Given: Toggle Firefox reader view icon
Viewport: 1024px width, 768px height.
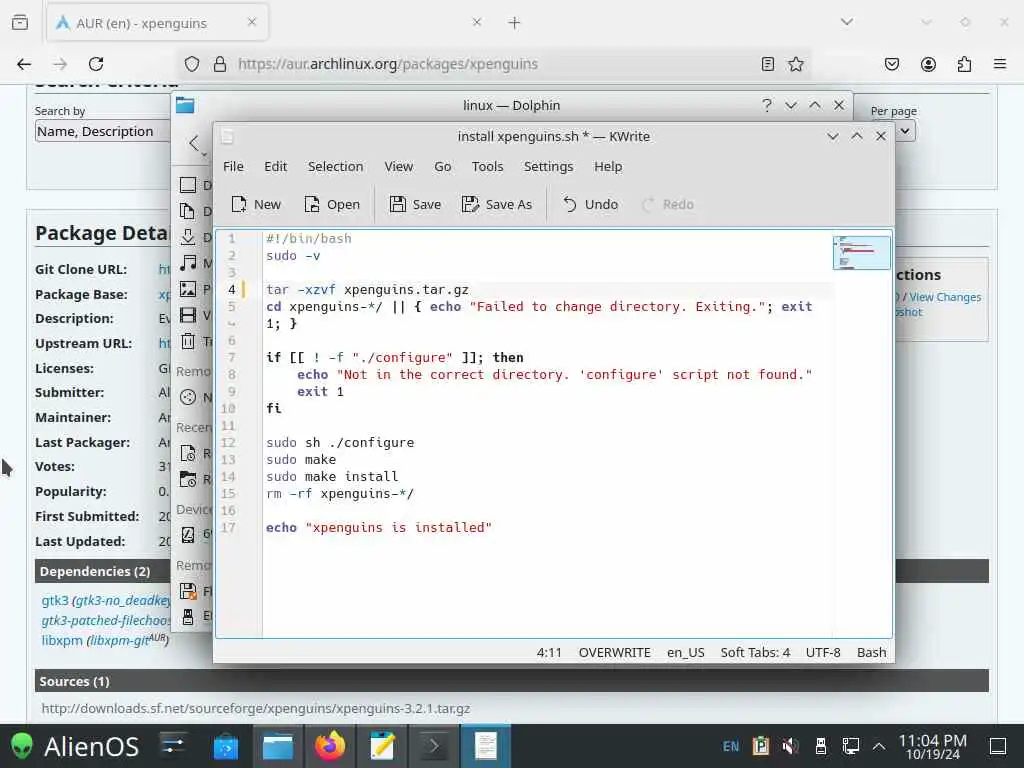Looking at the screenshot, I should [x=768, y=64].
